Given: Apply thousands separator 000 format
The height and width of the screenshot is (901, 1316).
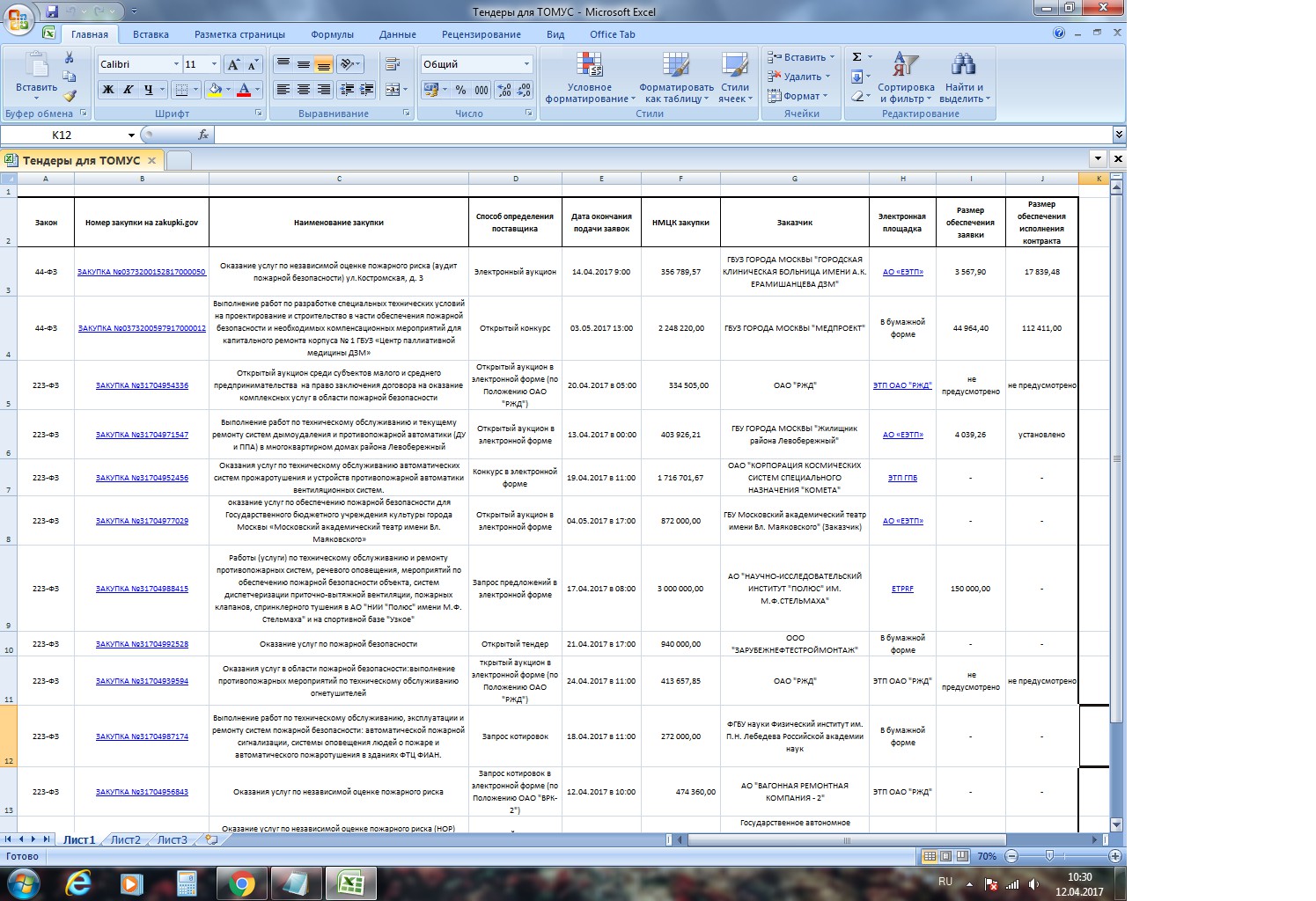Looking at the screenshot, I should (x=482, y=90).
